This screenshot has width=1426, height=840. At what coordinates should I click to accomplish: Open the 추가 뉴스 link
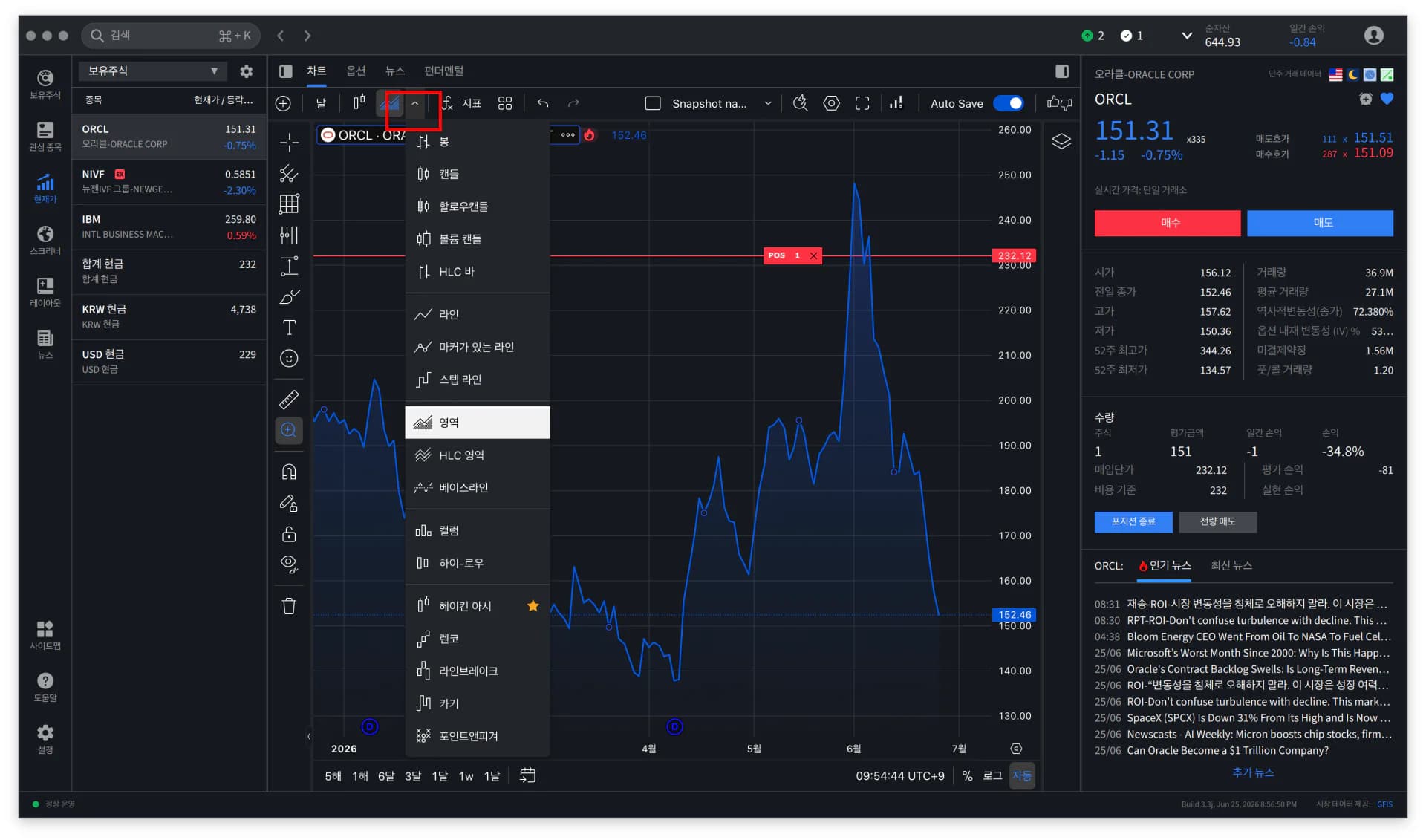pos(1253,772)
